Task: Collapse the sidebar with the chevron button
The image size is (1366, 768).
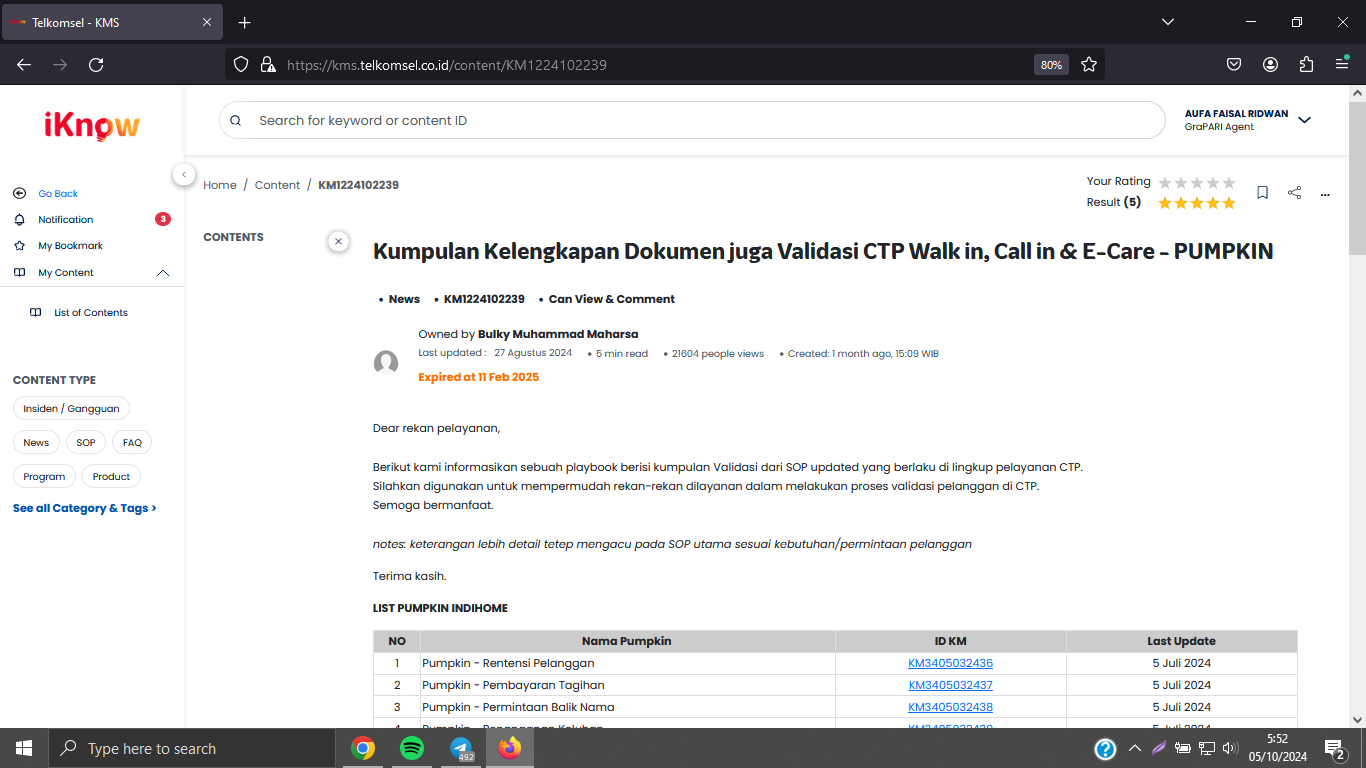Action: coord(184,174)
